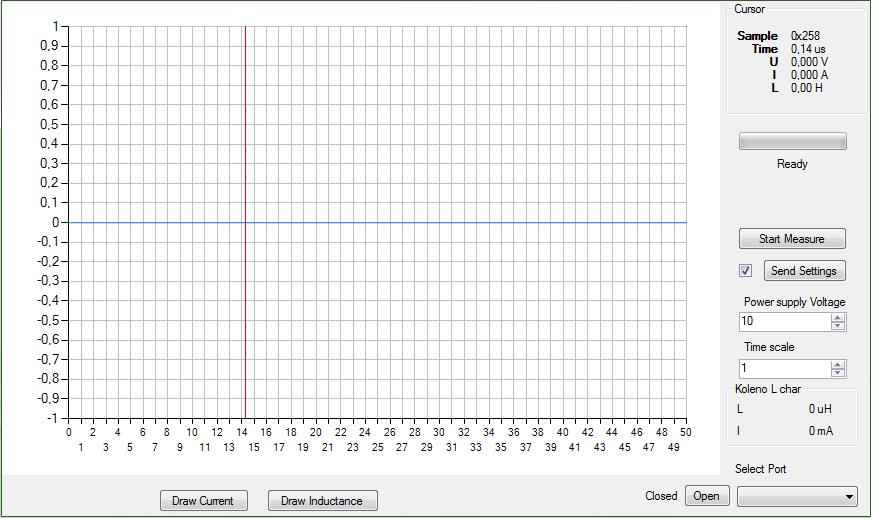Decrease Power supply Voltage with down arrow

pos(838,325)
